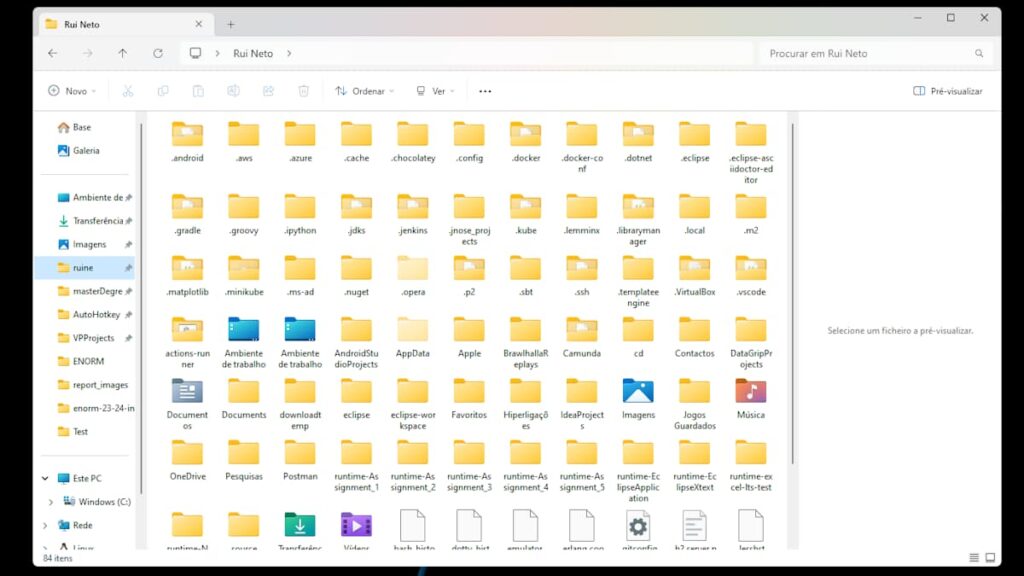Click the Share icon in toolbar

click(x=268, y=91)
